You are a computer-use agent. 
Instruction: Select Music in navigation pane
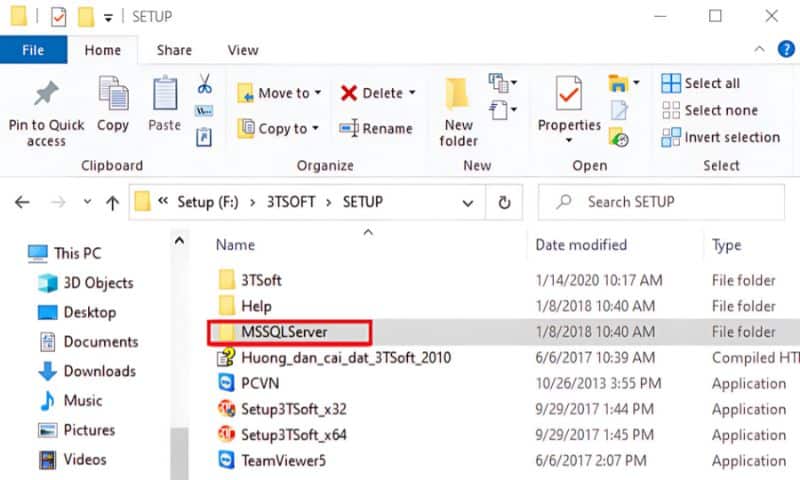pyautogui.click(x=70, y=400)
